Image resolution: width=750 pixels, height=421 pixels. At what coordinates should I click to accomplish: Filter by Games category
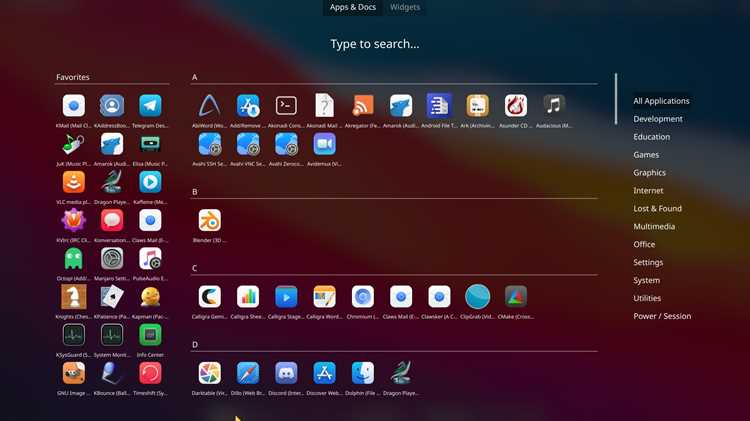click(646, 155)
